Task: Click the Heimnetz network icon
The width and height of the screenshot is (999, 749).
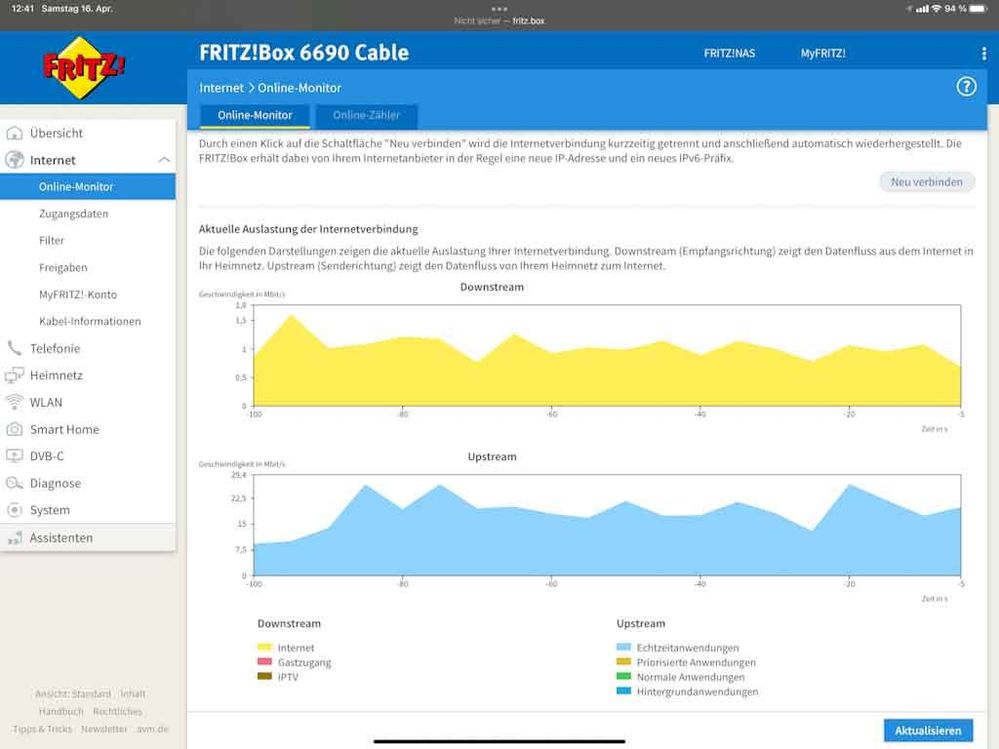Action: tap(14, 375)
